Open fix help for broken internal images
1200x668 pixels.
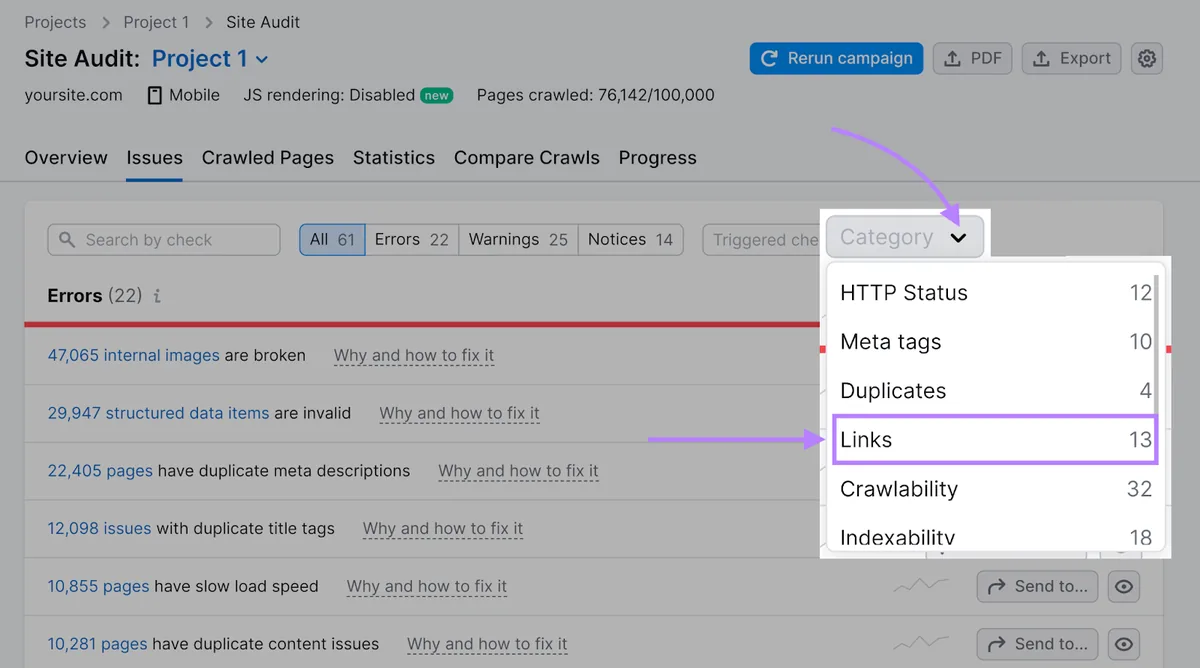(414, 355)
